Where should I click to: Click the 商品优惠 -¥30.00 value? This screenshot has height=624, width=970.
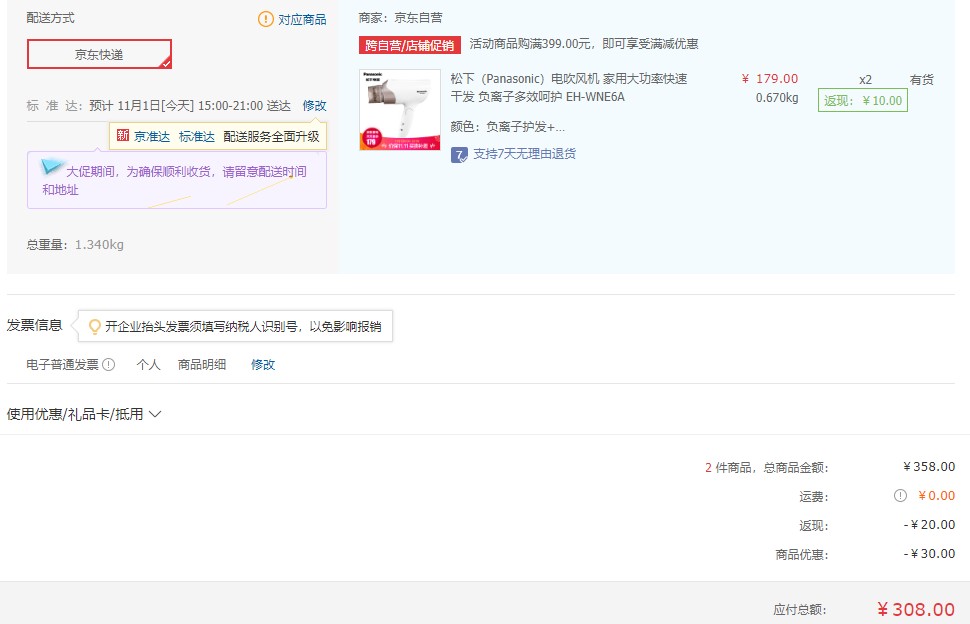point(929,553)
